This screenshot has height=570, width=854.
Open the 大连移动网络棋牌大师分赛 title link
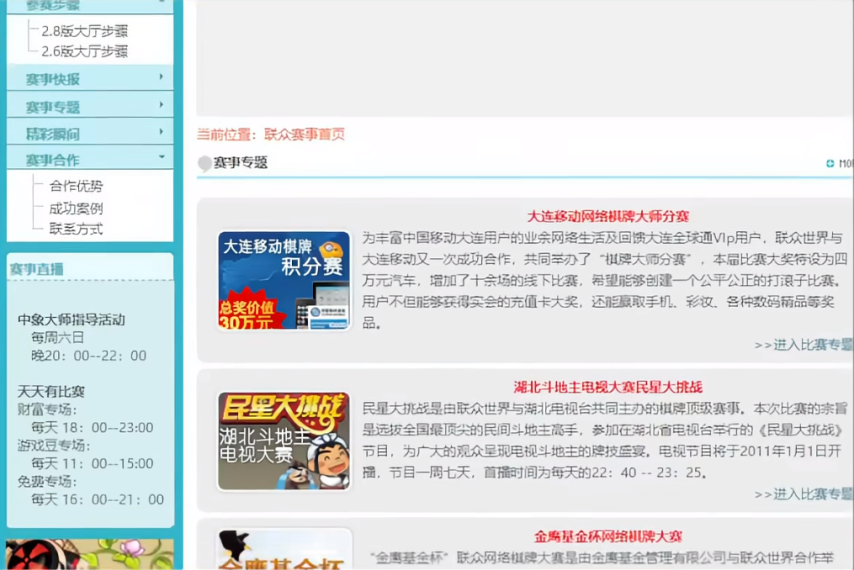pyautogui.click(x=608, y=216)
